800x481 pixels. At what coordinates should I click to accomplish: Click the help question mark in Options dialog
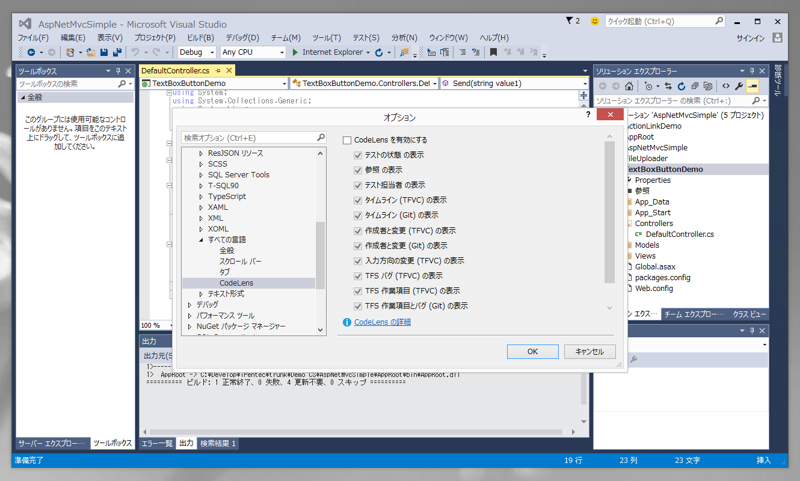(588, 114)
